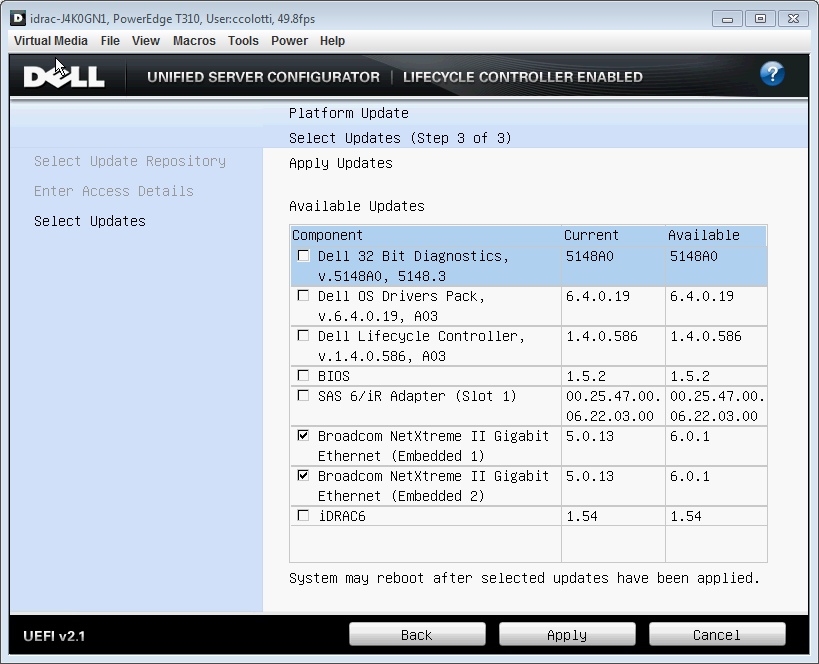This screenshot has height=664, width=819.
Task: Close the iDRAC console window
Action: pos(793,19)
